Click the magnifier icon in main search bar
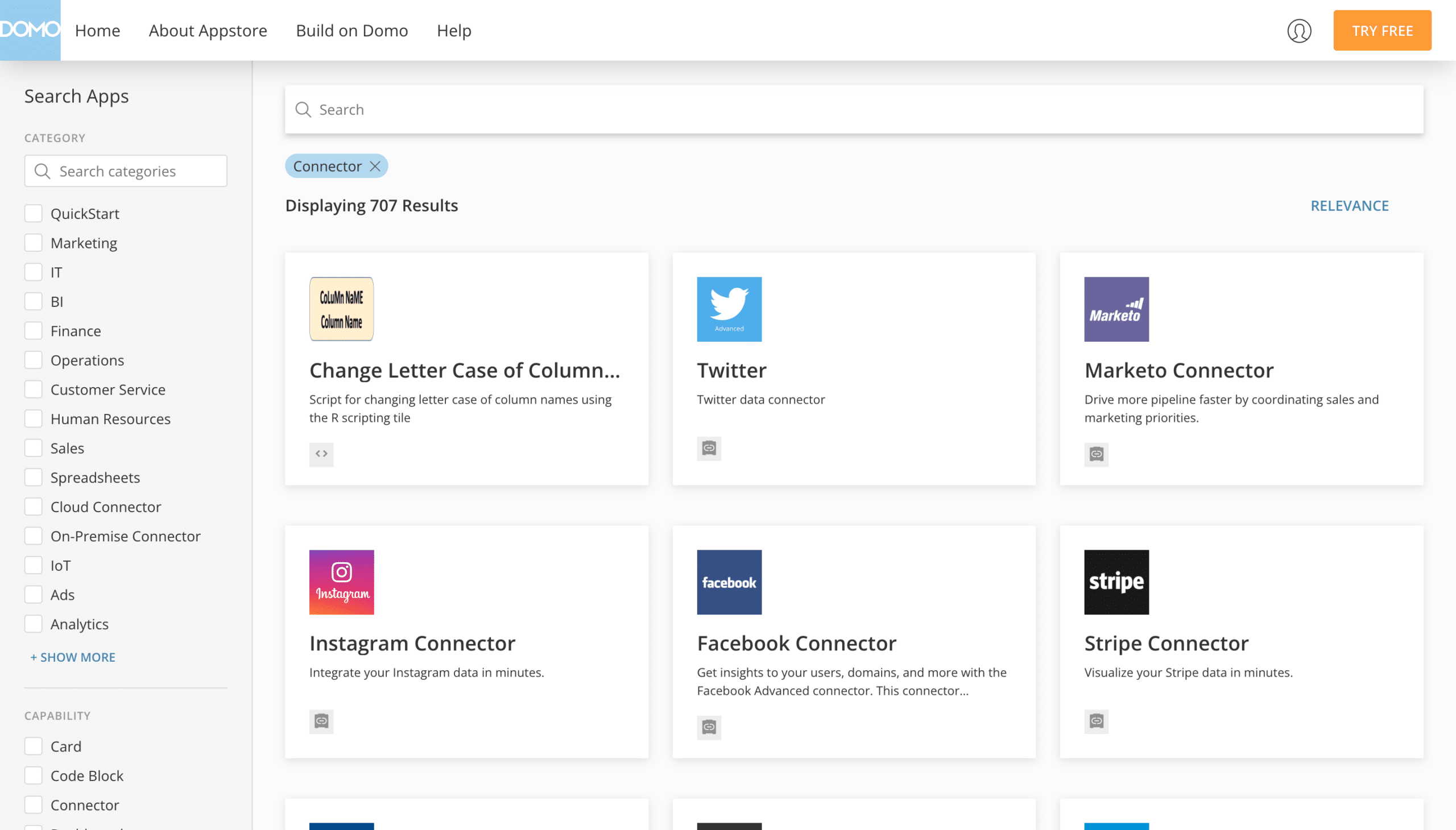The height and width of the screenshot is (830, 1456). [303, 110]
